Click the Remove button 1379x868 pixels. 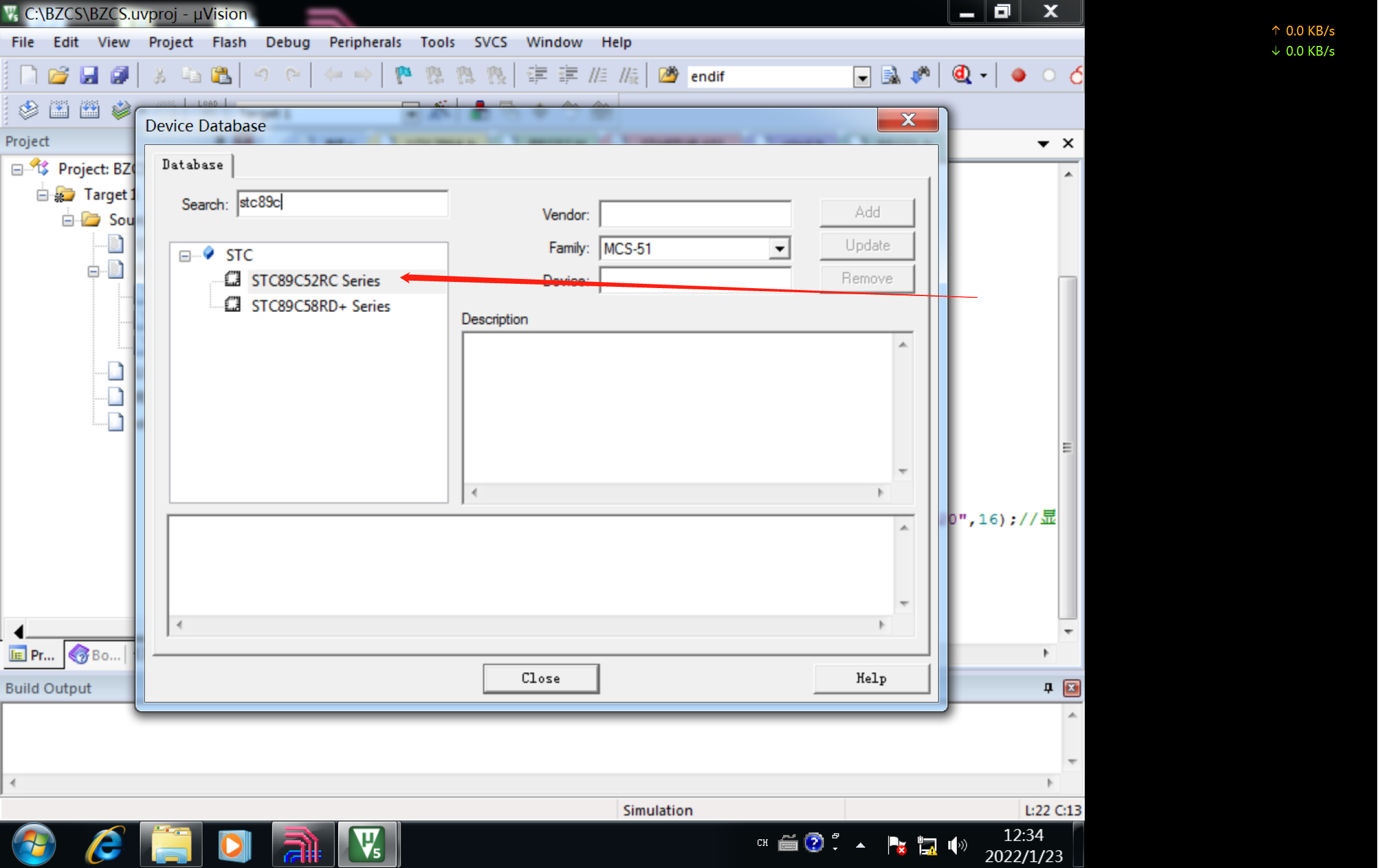pyautogui.click(x=867, y=278)
